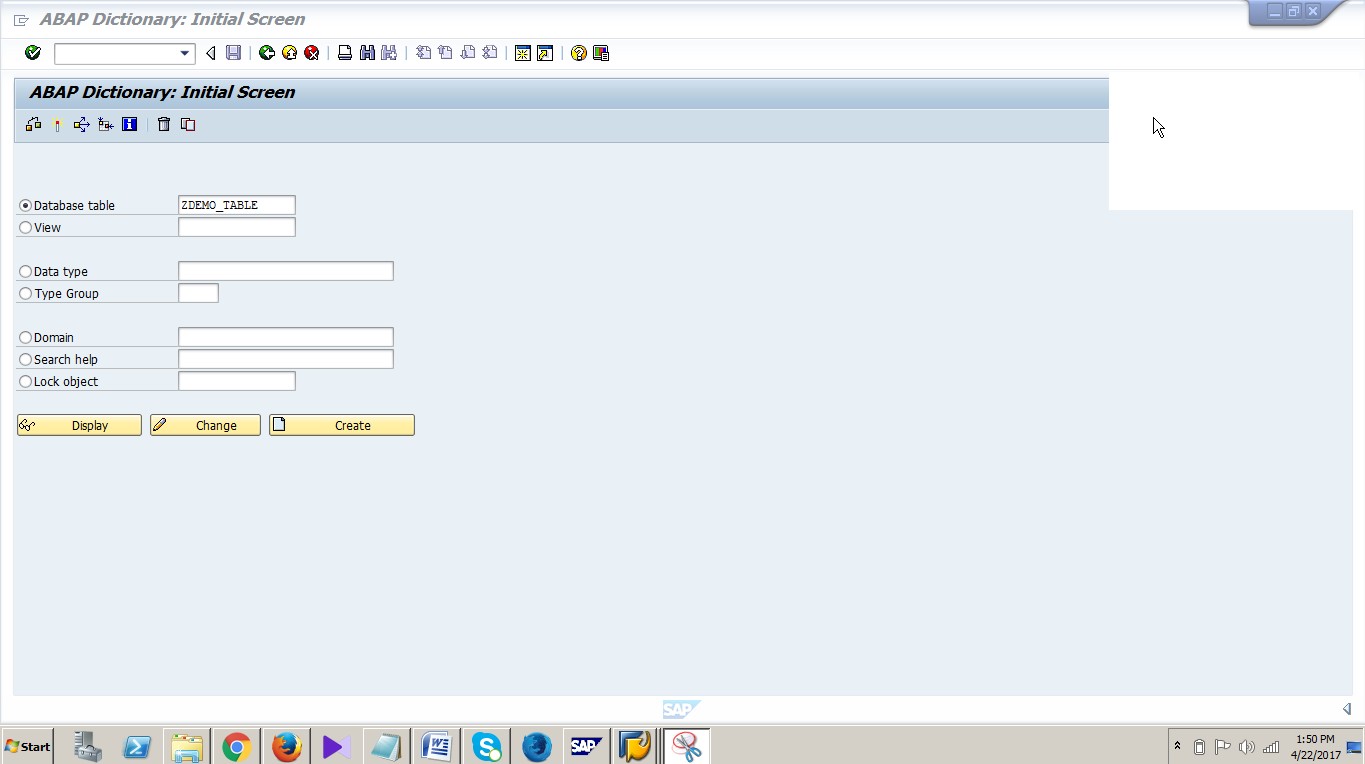
Task: Choose the Data type radio button
Action: (24, 271)
